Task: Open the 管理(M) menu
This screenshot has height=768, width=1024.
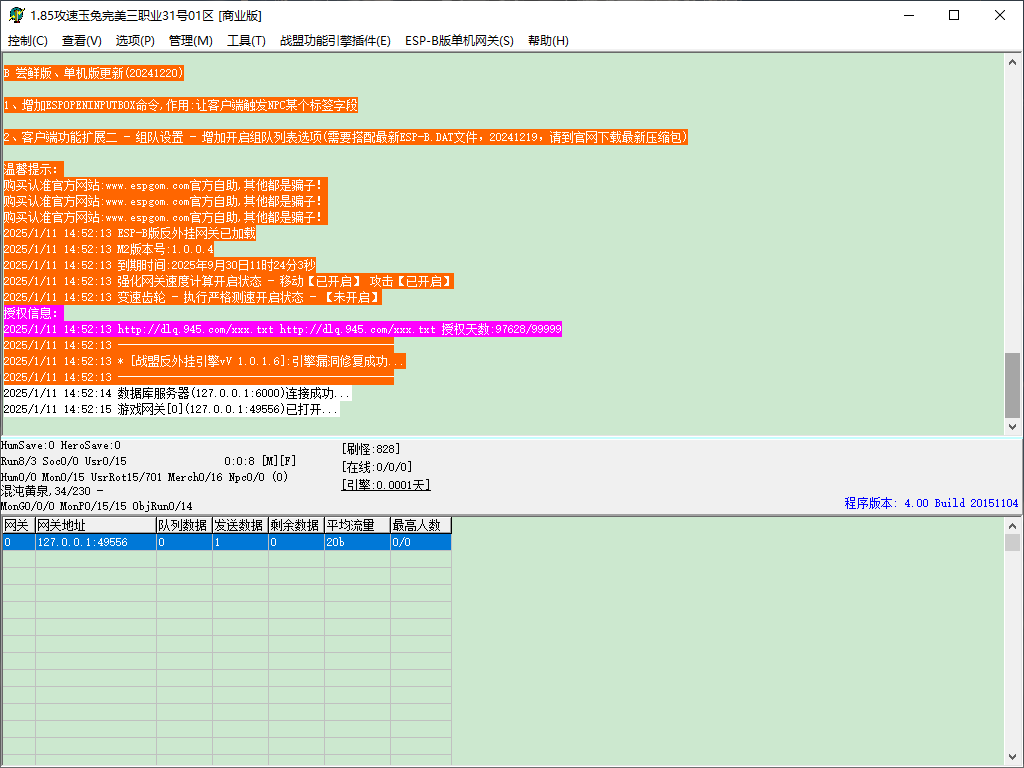Action: point(191,40)
